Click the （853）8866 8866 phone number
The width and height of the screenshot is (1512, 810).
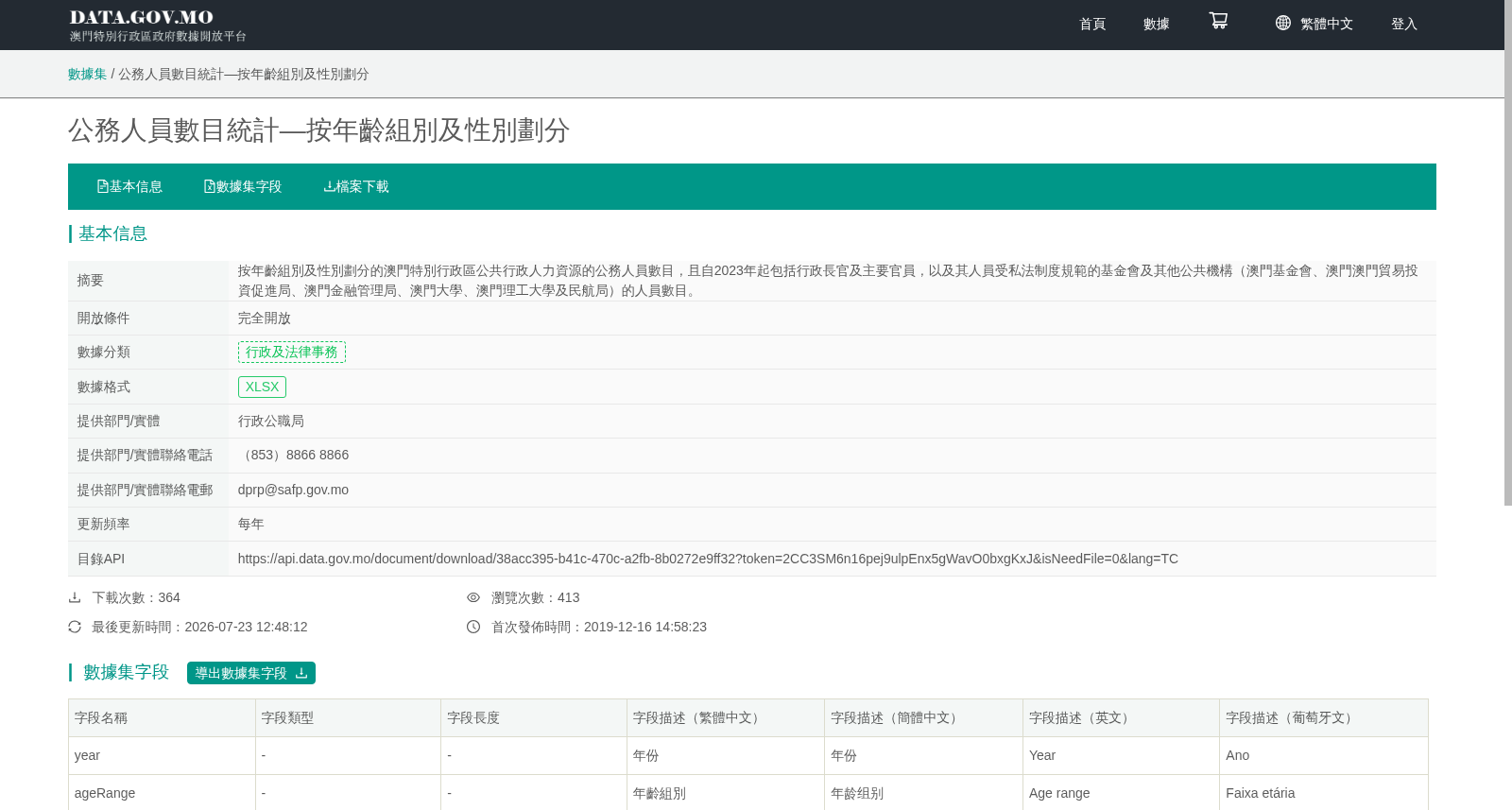(x=293, y=455)
